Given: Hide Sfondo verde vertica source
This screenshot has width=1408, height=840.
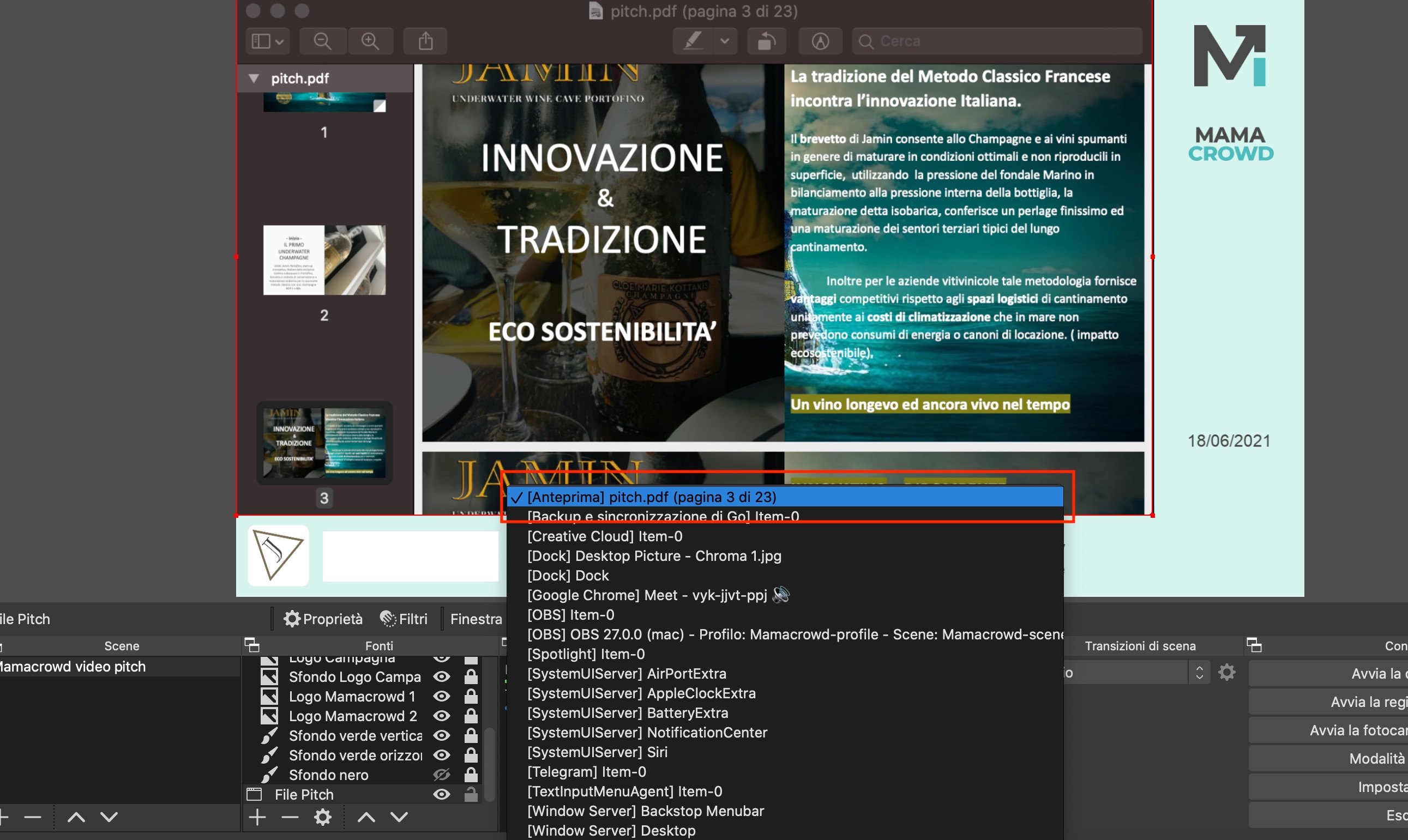Looking at the screenshot, I should click(x=442, y=735).
